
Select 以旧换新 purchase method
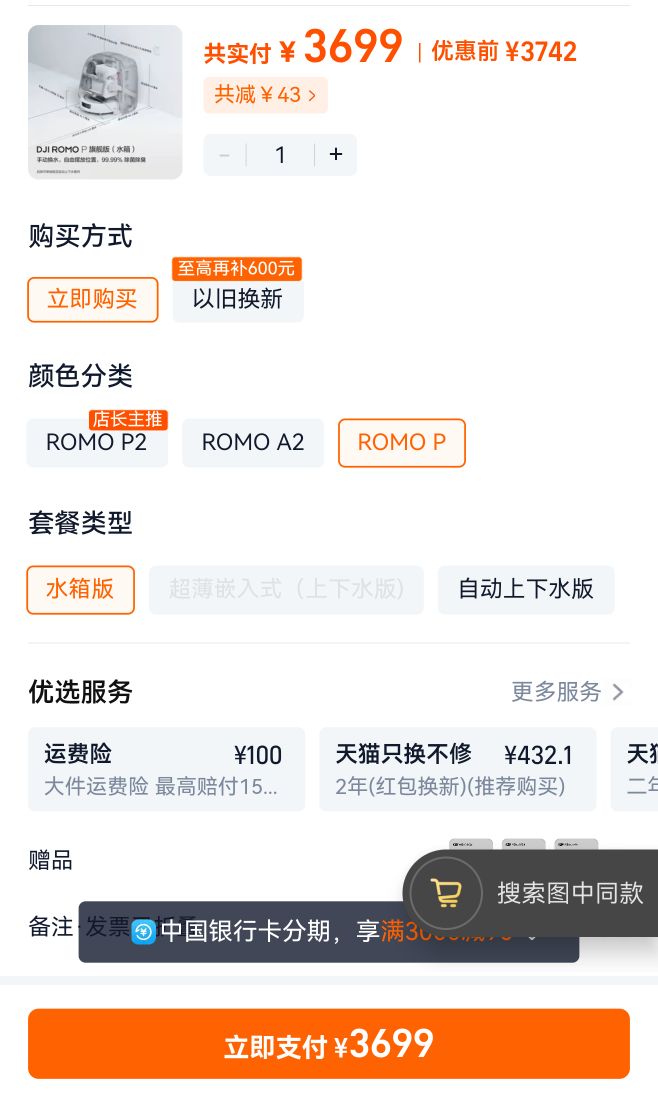coord(238,300)
